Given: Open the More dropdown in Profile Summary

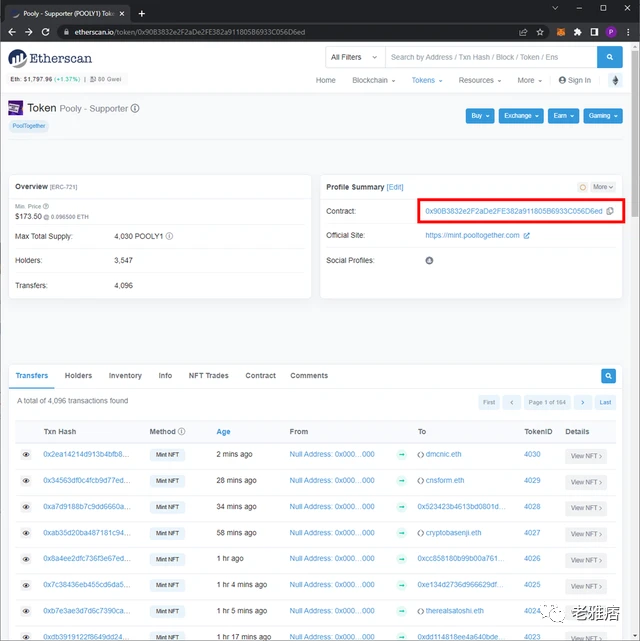Looking at the screenshot, I should click(603, 187).
